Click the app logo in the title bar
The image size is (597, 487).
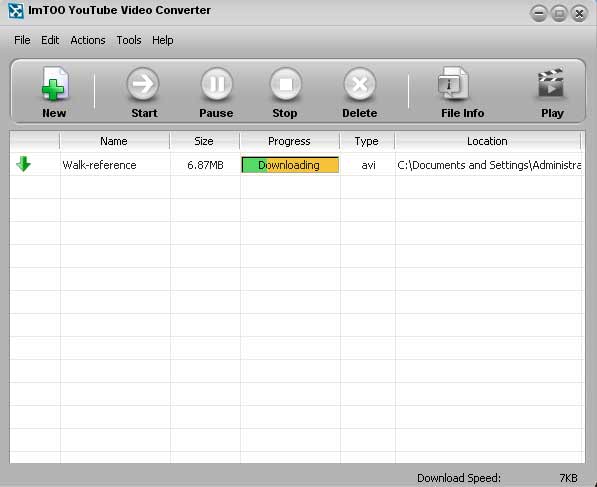coord(16,11)
